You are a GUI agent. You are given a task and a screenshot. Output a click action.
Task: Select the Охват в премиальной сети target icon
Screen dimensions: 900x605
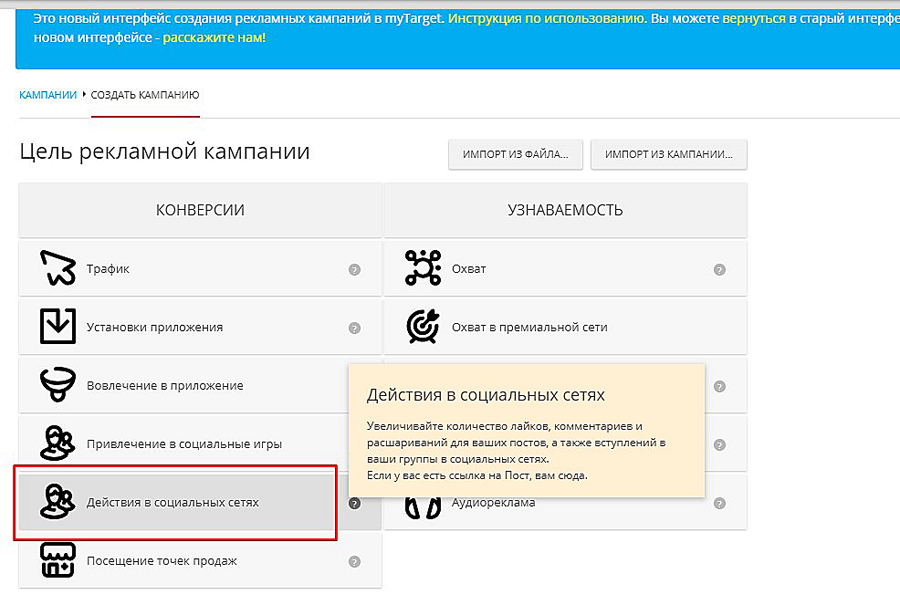click(x=422, y=327)
